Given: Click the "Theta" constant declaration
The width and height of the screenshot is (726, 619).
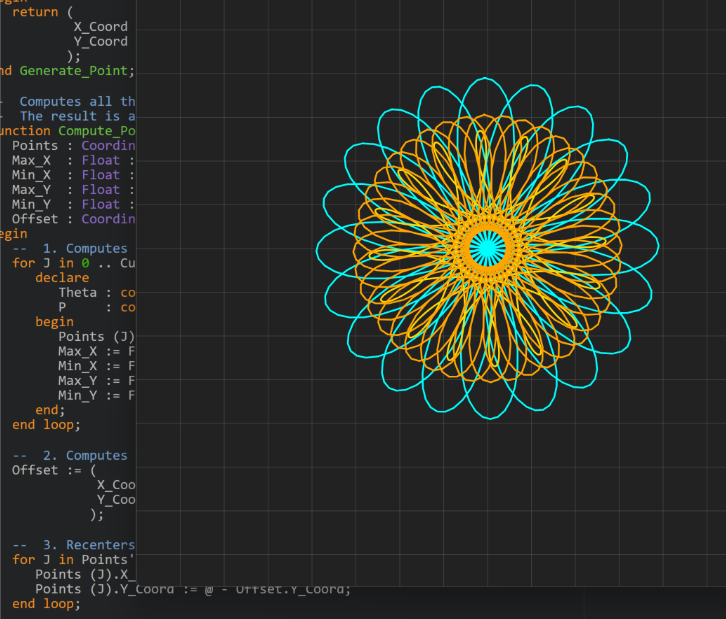Looking at the screenshot, I should 78,293.
